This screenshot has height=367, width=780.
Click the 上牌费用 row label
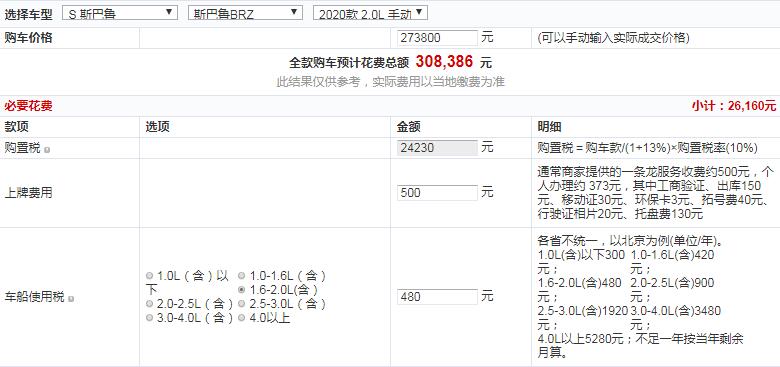pyautogui.click(x=28, y=193)
